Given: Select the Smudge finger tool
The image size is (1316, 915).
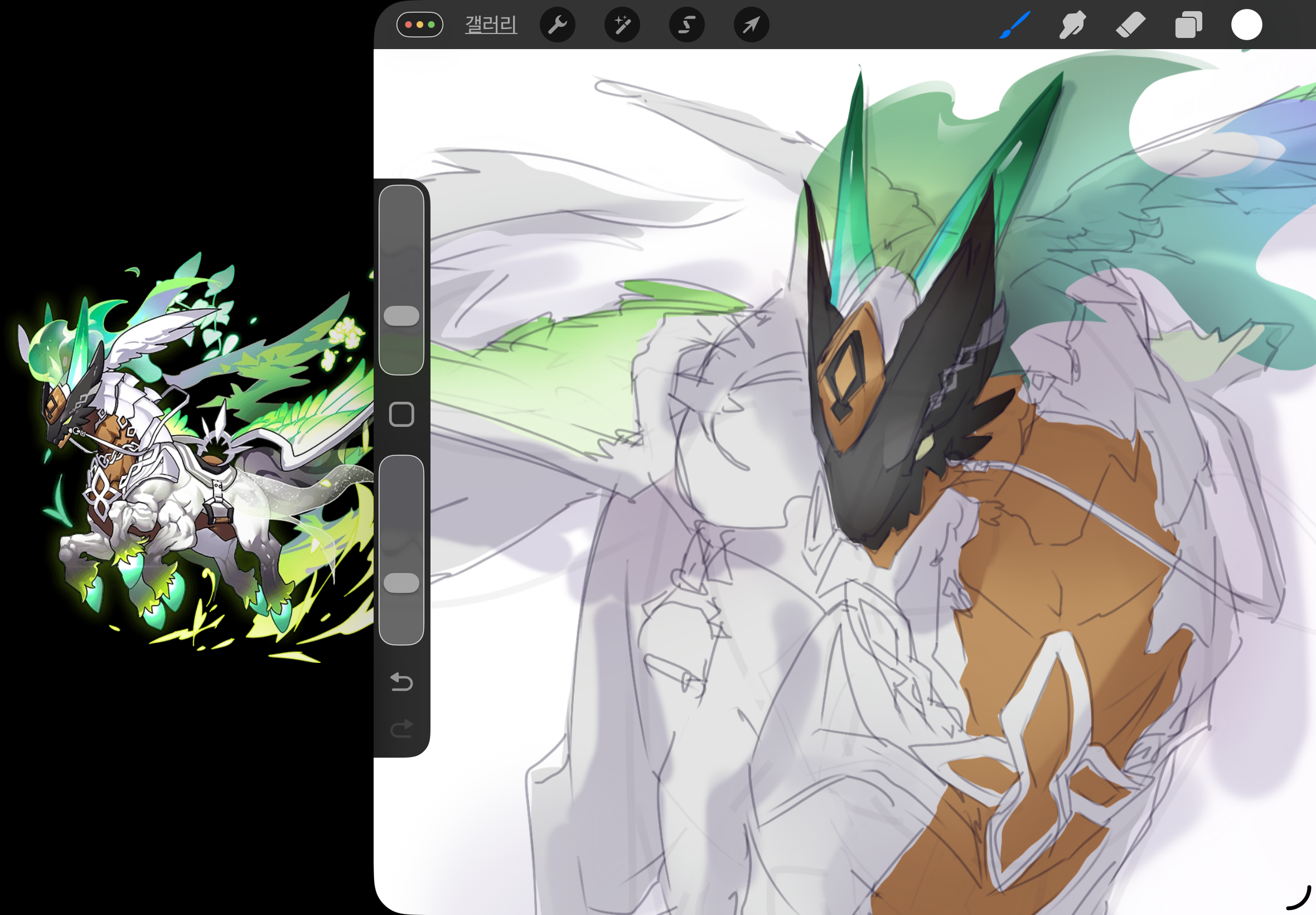Looking at the screenshot, I should pos(1072,25).
